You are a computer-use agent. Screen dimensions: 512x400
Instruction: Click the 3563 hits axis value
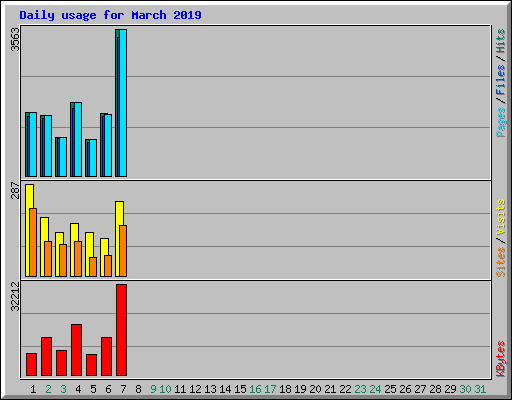(15, 39)
